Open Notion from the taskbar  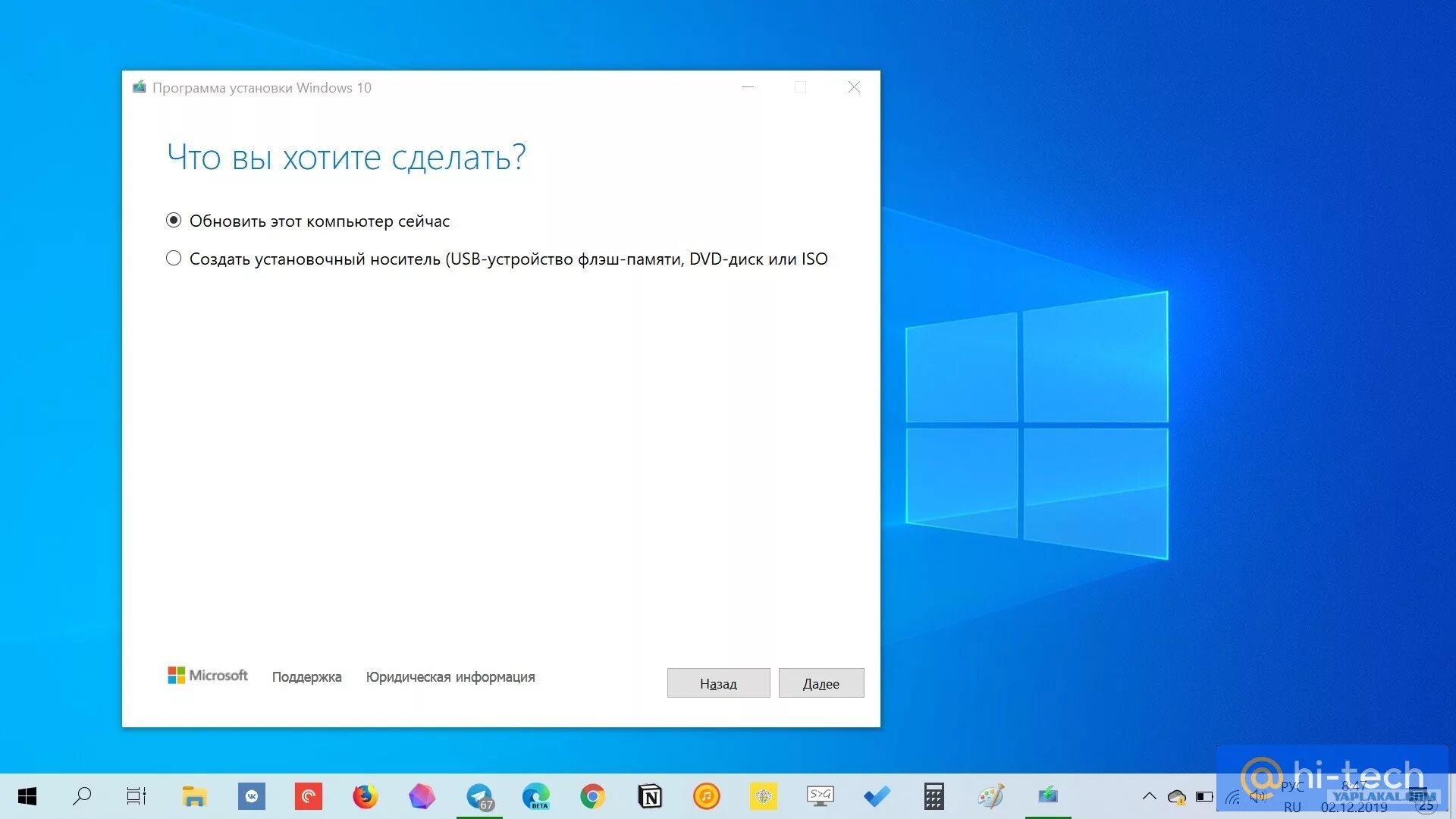pyautogui.click(x=650, y=796)
